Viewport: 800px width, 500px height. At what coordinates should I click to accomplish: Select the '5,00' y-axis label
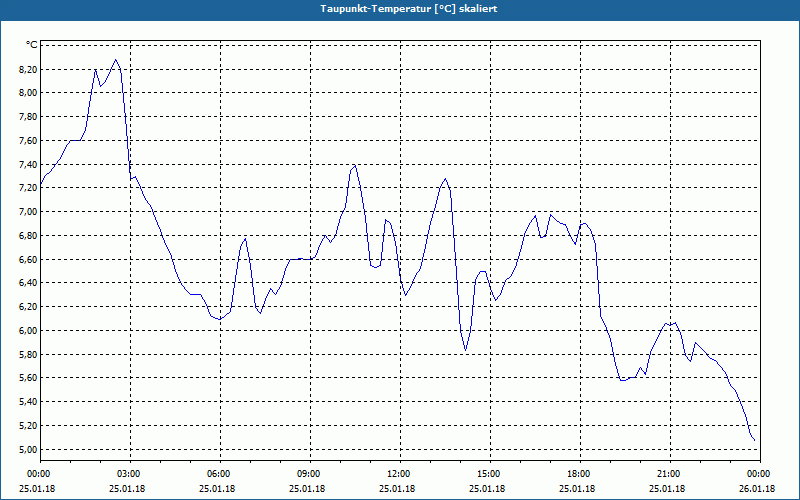tap(28, 449)
